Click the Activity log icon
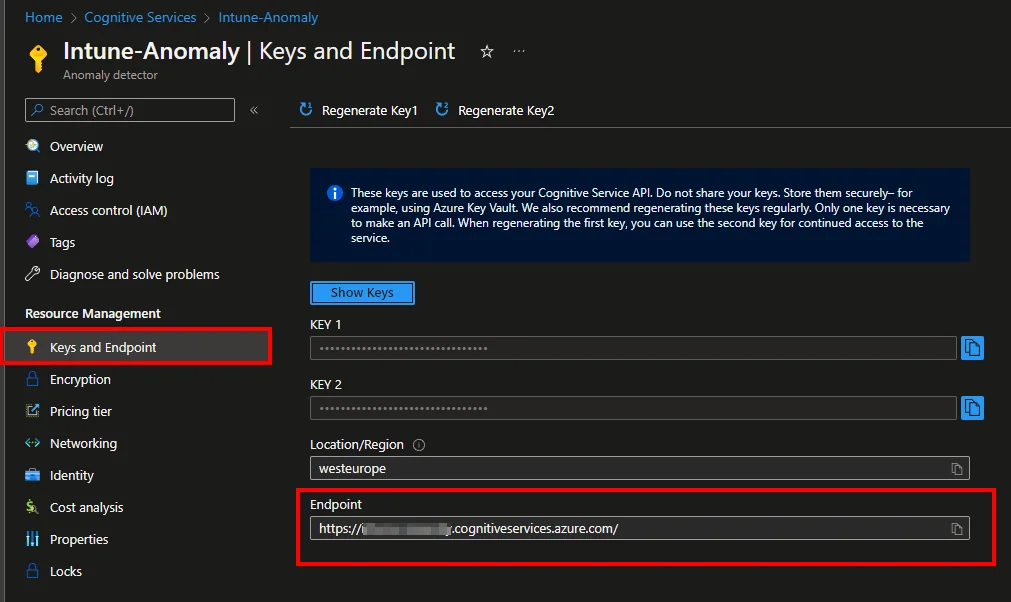Viewport: 1011px width, 602px height. tap(32, 178)
